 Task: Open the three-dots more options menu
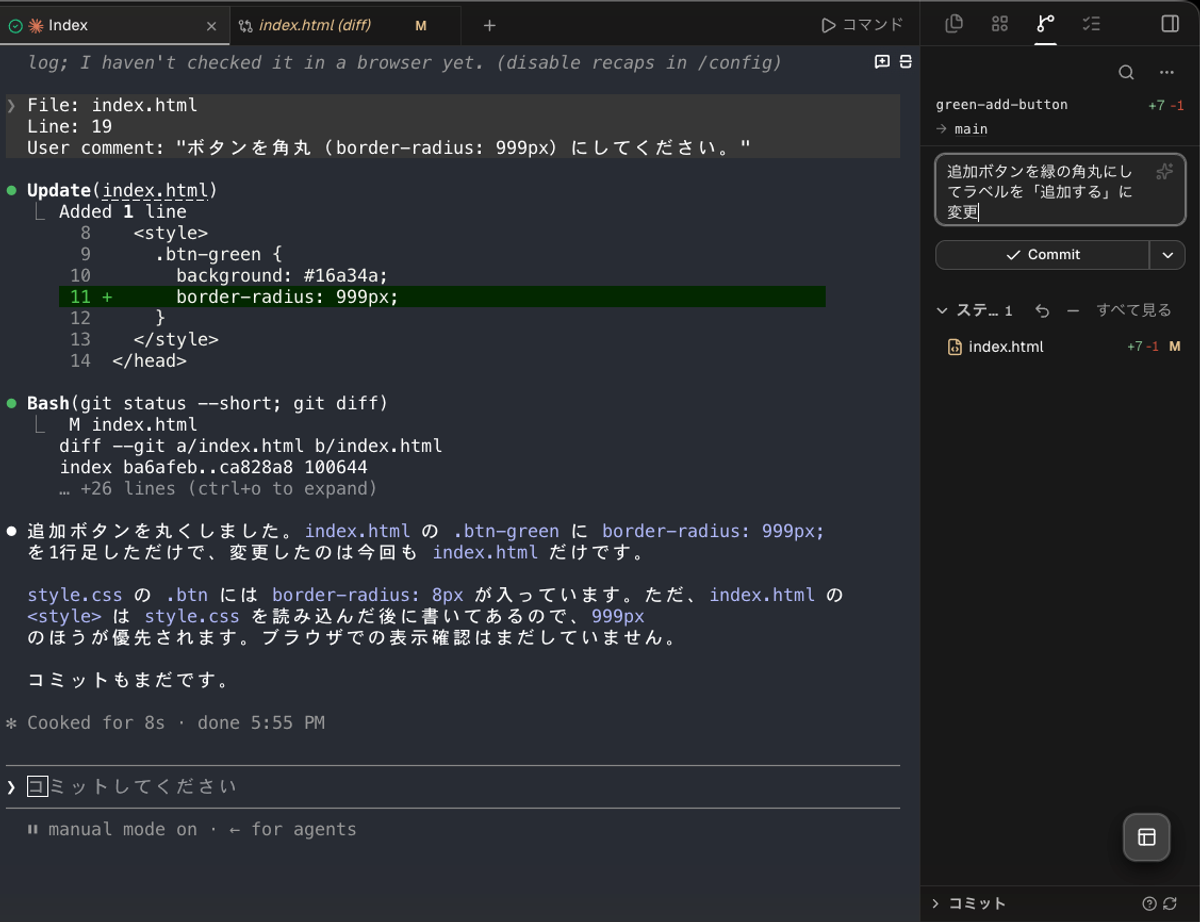point(1166,72)
